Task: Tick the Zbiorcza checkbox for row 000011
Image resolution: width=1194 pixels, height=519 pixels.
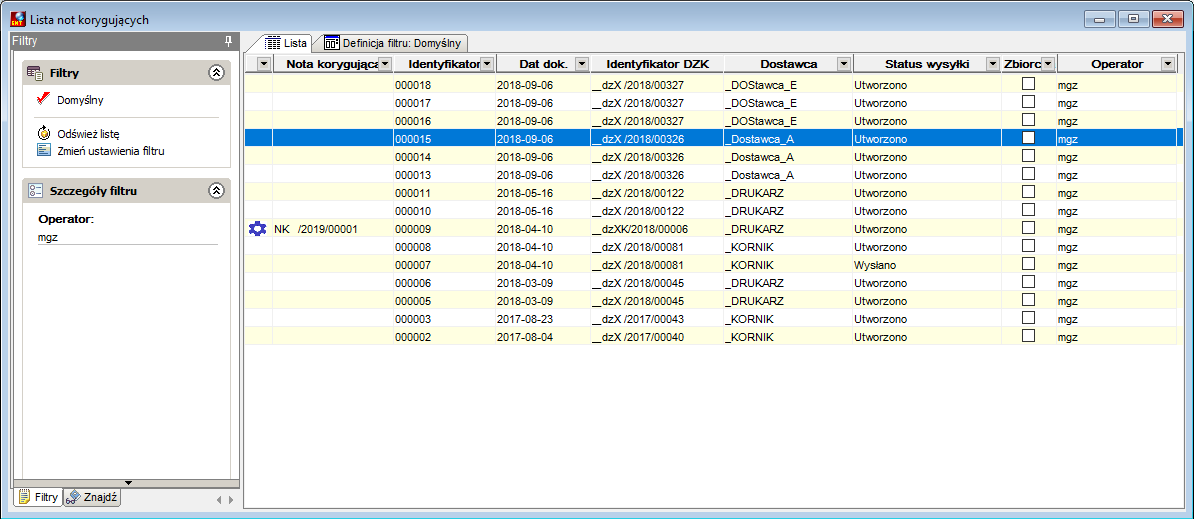Action: tap(1028, 192)
